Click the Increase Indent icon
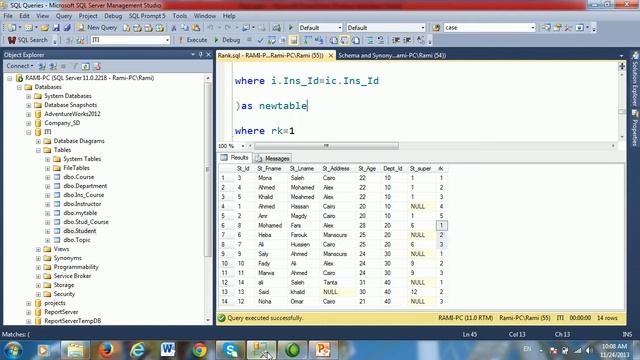The image size is (640, 360). click(x=407, y=40)
